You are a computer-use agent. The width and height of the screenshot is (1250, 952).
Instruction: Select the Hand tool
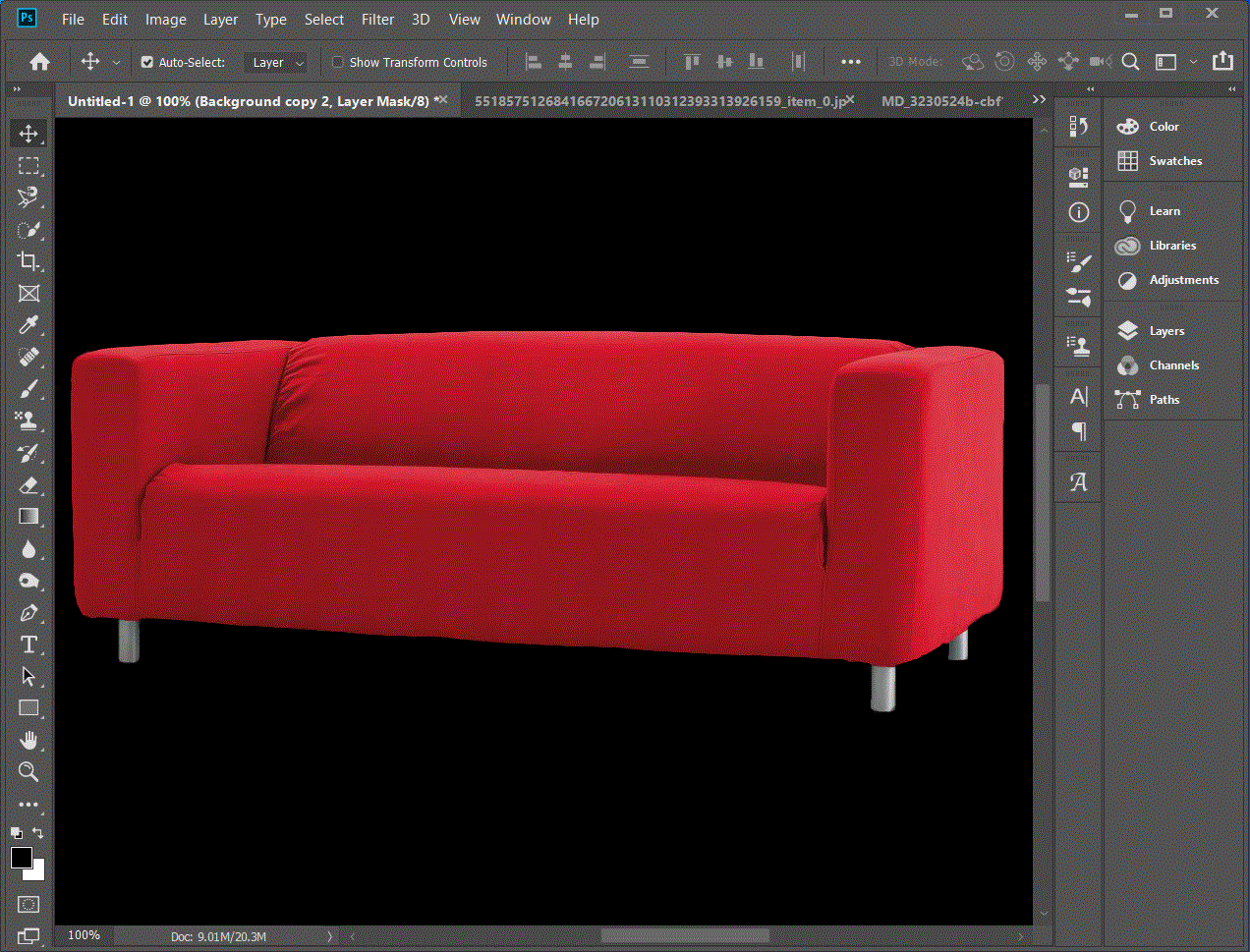pos(28,740)
